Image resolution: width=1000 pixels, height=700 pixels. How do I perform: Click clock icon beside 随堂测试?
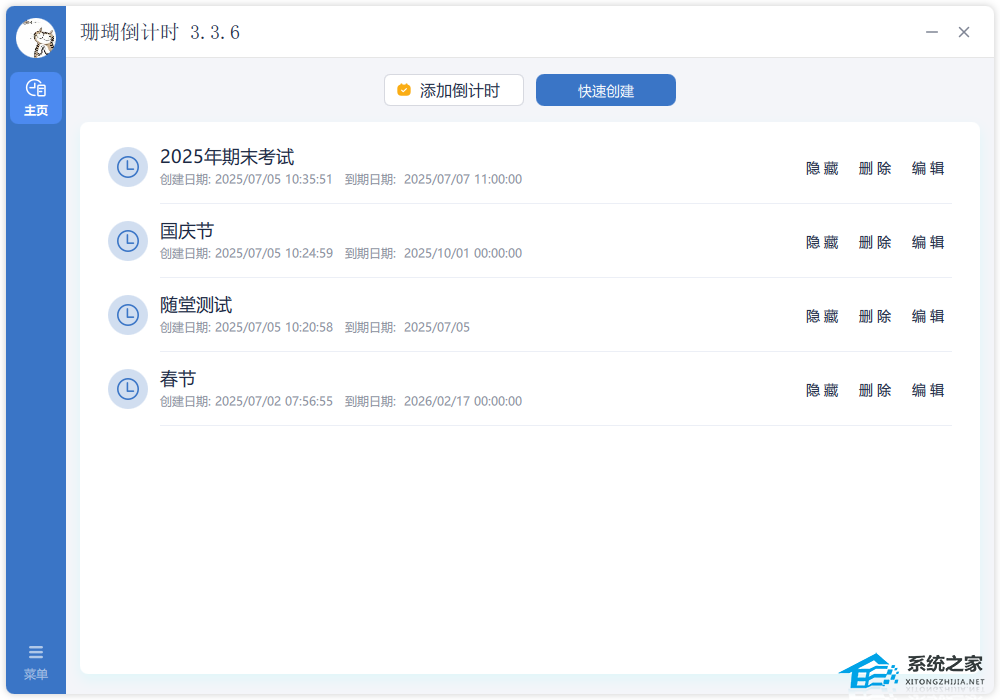(x=128, y=315)
